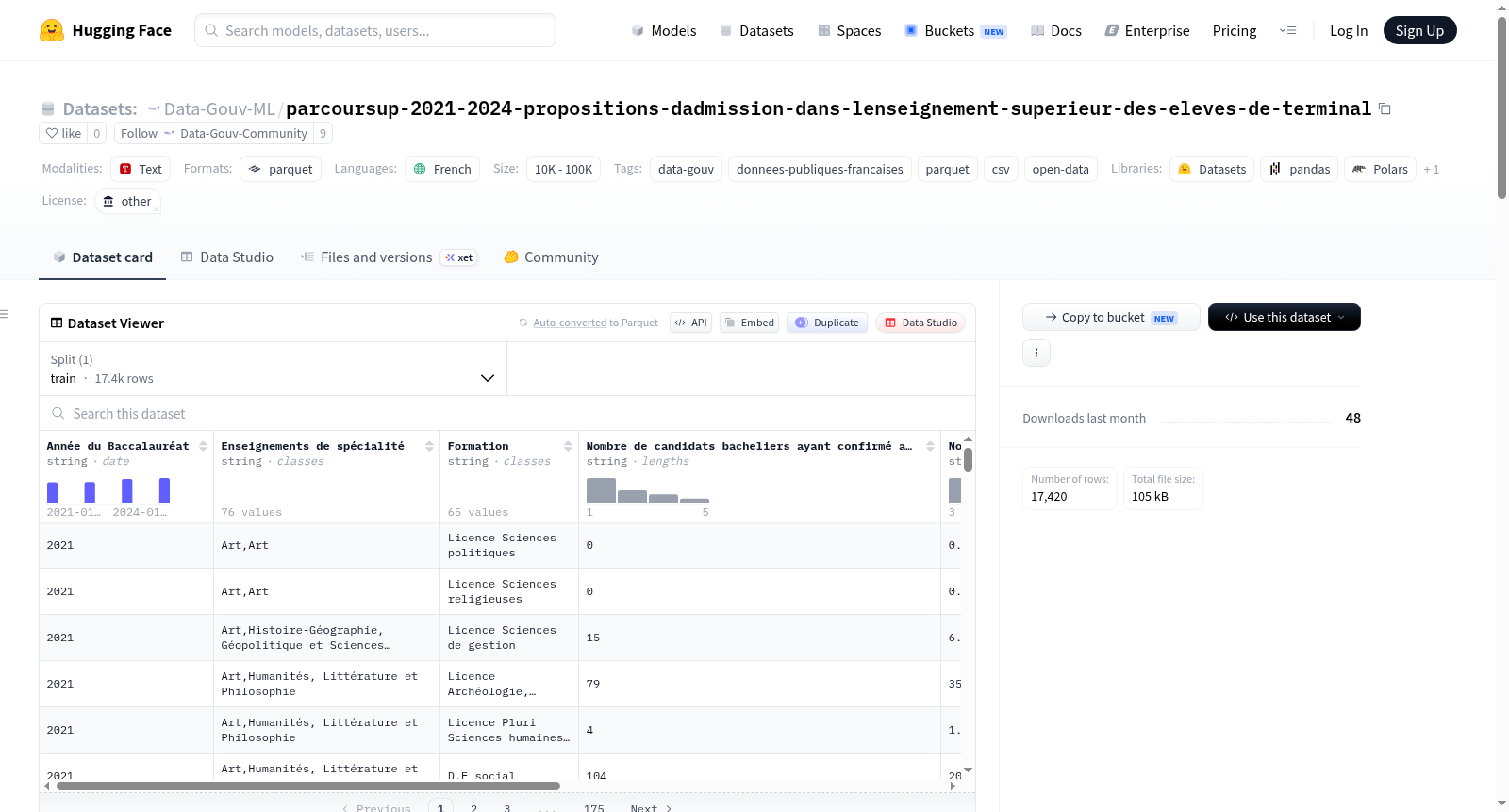
Task: Click the page vertical scrollbar thumb
Action: tap(1501, 108)
